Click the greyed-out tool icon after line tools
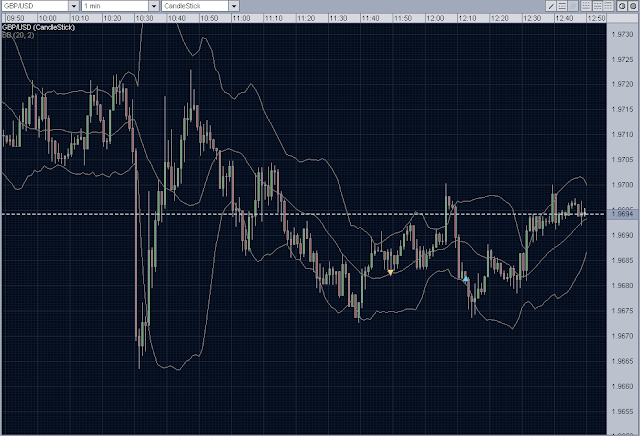Image resolution: width=640 pixels, height=436 pixels. pos(573,6)
